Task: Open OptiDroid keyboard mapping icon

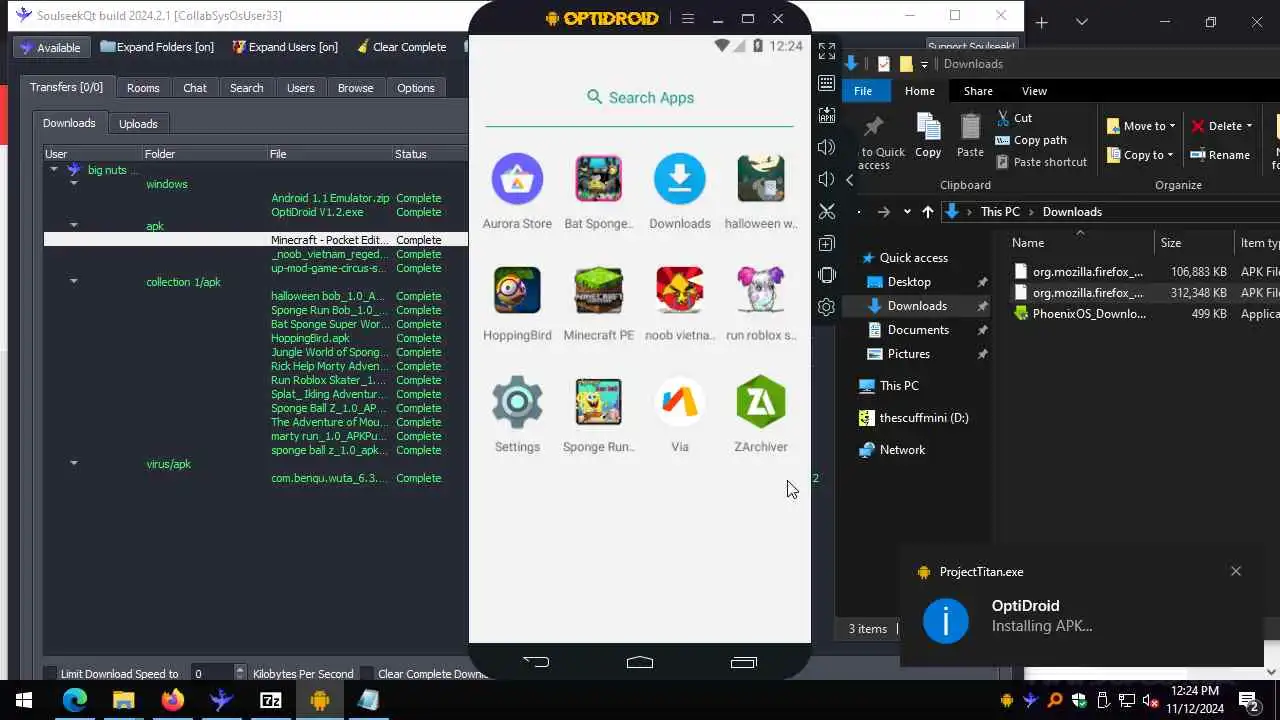Action: [826, 83]
